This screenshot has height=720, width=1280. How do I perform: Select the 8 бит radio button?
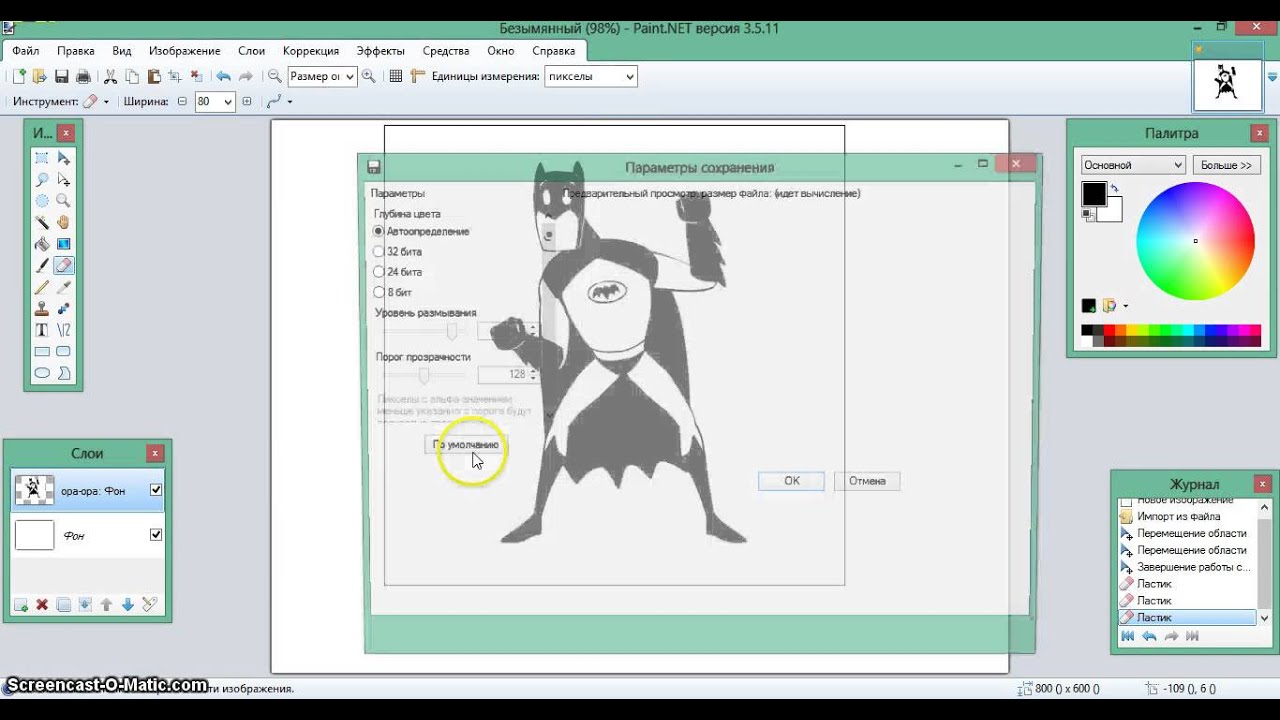pos(378,293)
